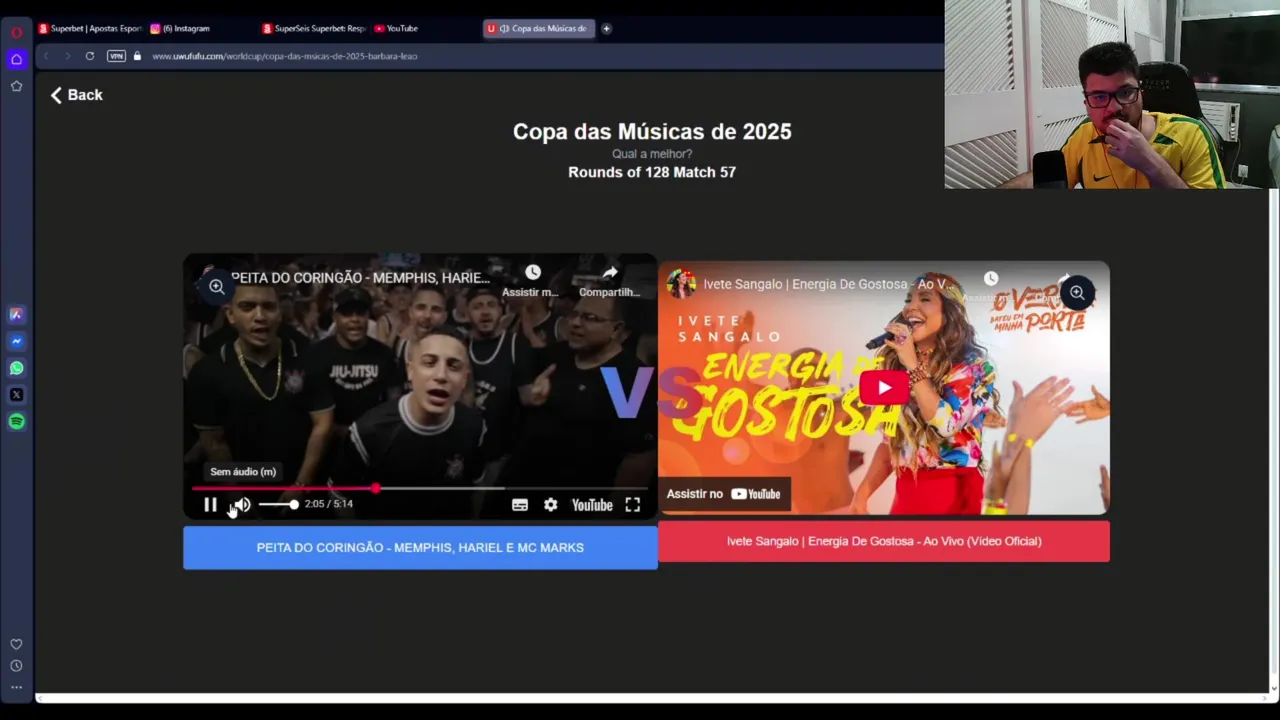Enter fullscreen on left video

pyautogui.click(x=633, y=505)
